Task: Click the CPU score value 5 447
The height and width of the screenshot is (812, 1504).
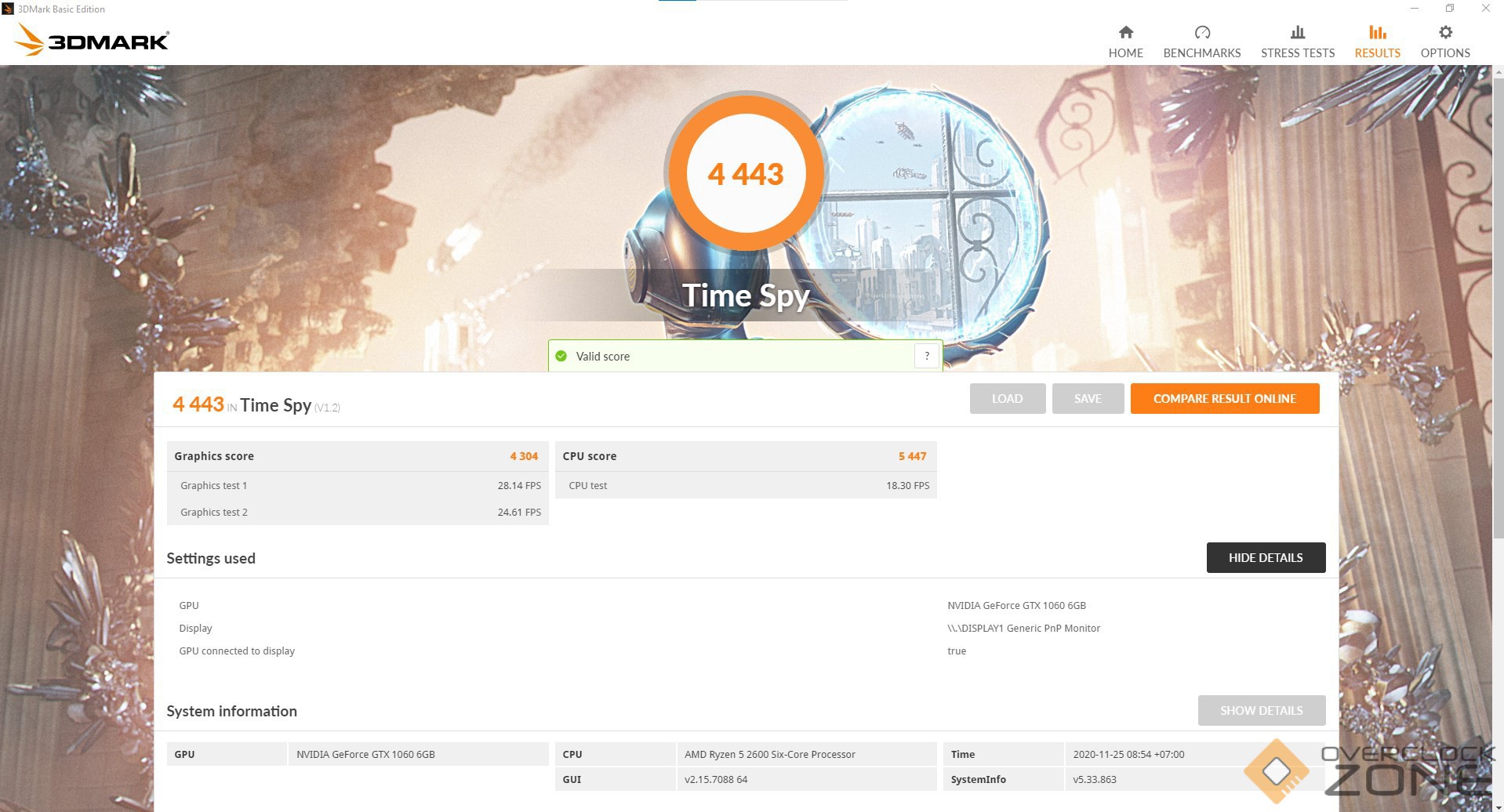Action: tap(912, 456)
